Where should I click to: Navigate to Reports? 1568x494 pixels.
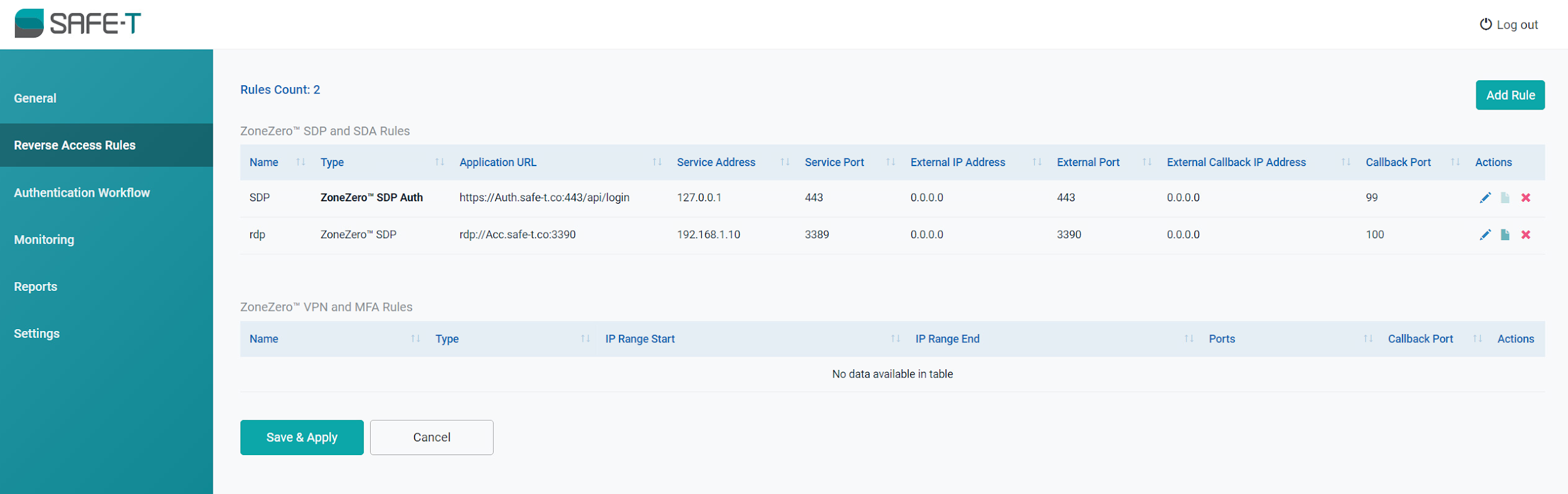tap(36, 287)
